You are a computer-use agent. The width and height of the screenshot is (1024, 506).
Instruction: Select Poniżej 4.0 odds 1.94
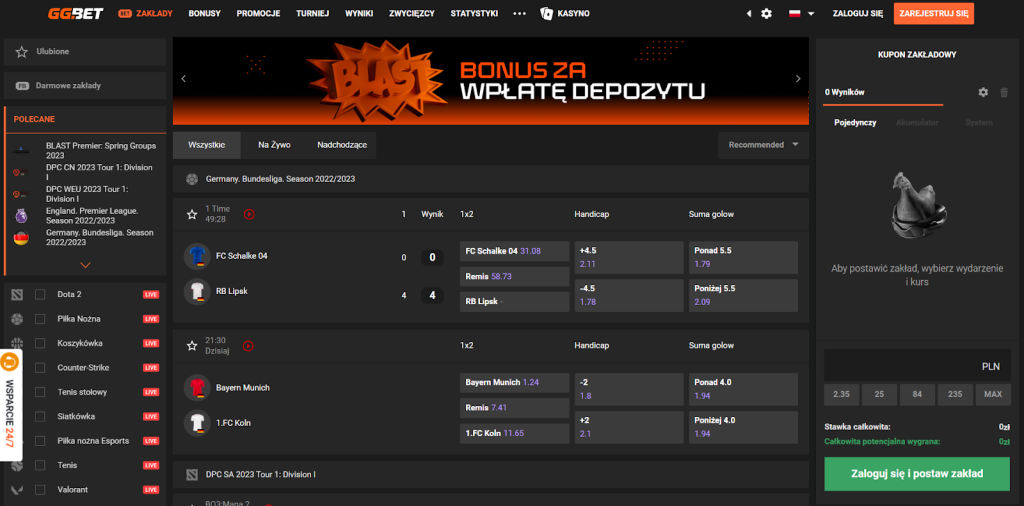point(743,427)
